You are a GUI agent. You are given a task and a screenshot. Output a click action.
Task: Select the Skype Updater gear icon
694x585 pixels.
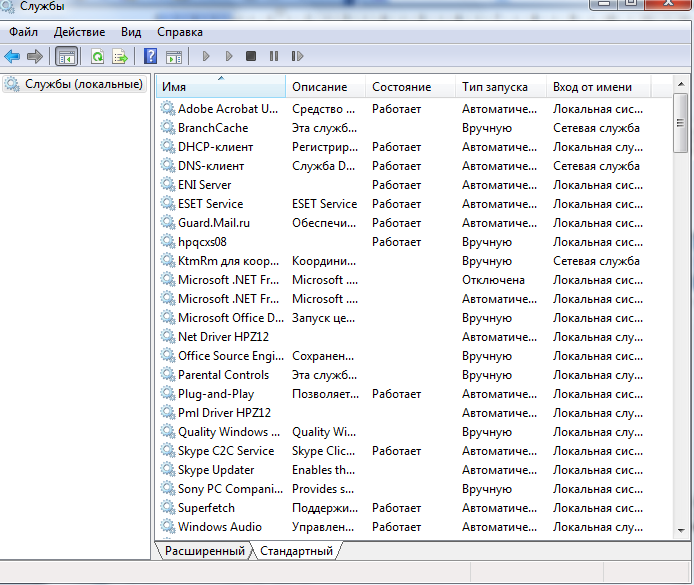168,470
